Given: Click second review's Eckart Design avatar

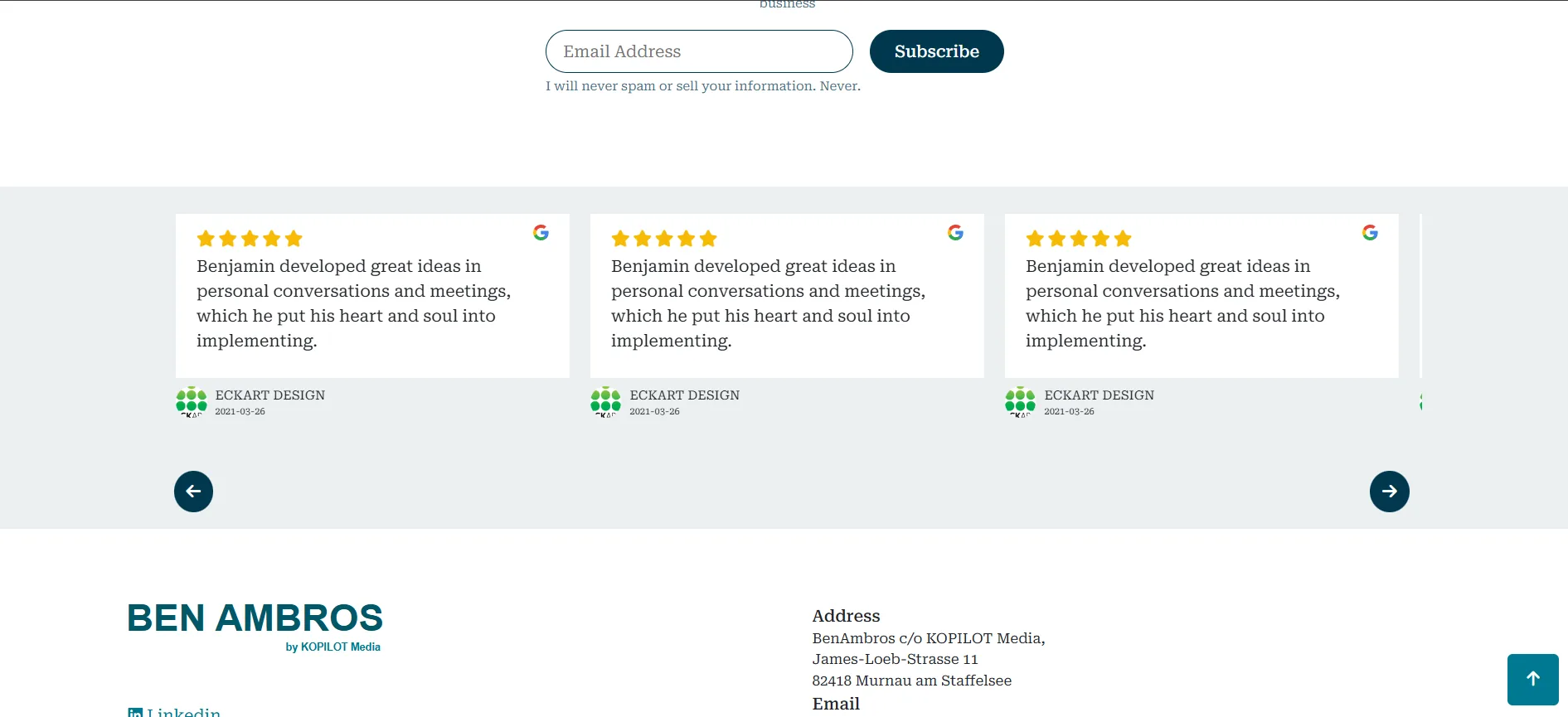Looking at the screenshot, I should click(x=606, y=401).
